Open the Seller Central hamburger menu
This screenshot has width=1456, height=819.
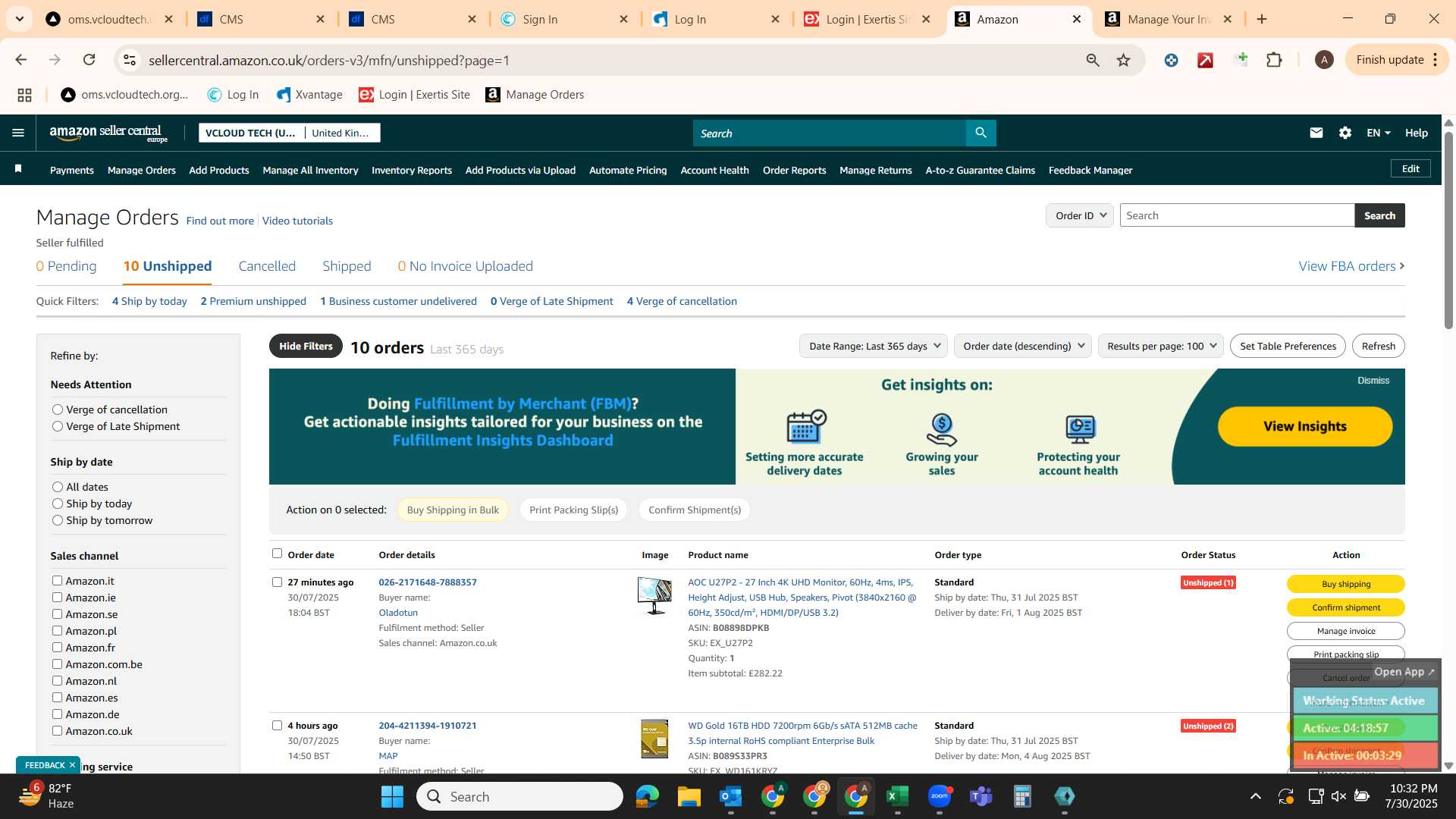click(18, 133)
